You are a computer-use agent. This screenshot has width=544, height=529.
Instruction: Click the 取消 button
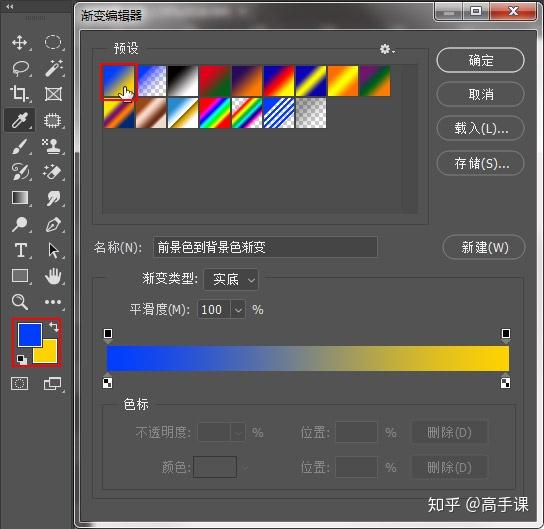tap(481, 94)
